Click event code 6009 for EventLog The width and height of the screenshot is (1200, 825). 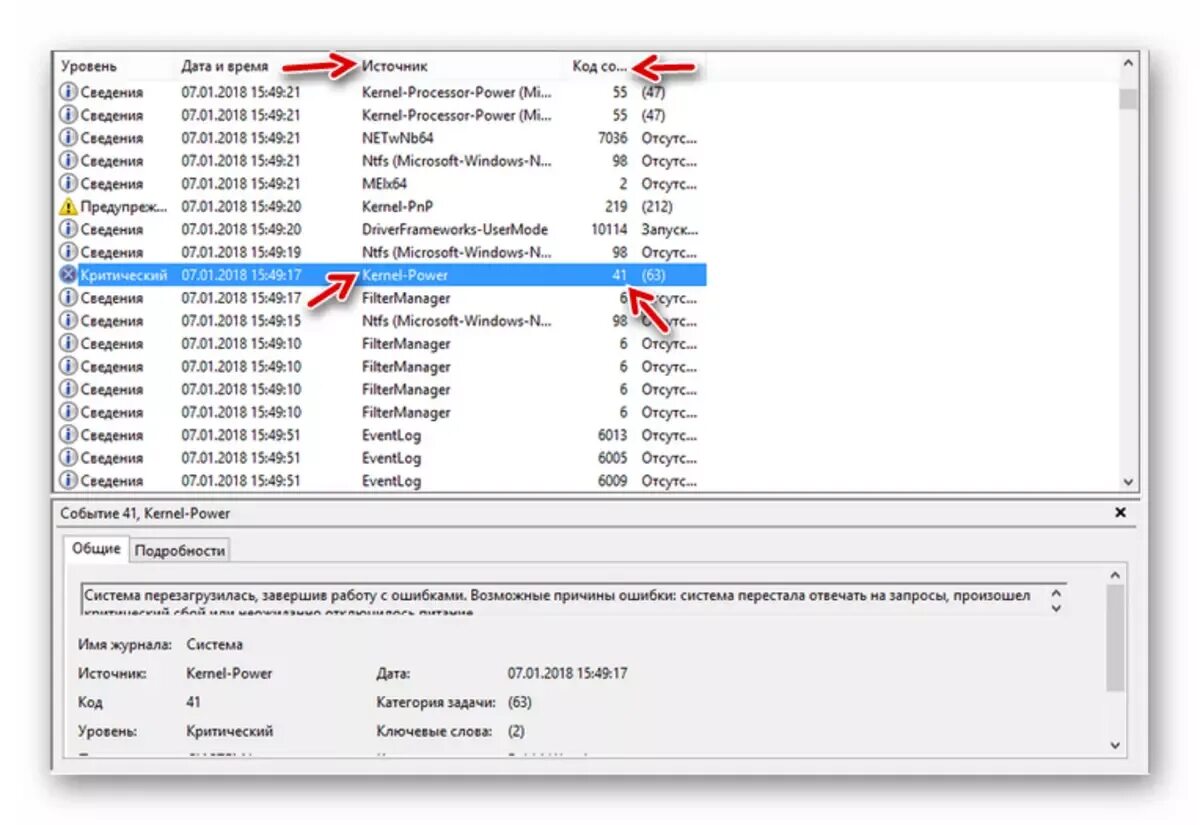(611, 481)
